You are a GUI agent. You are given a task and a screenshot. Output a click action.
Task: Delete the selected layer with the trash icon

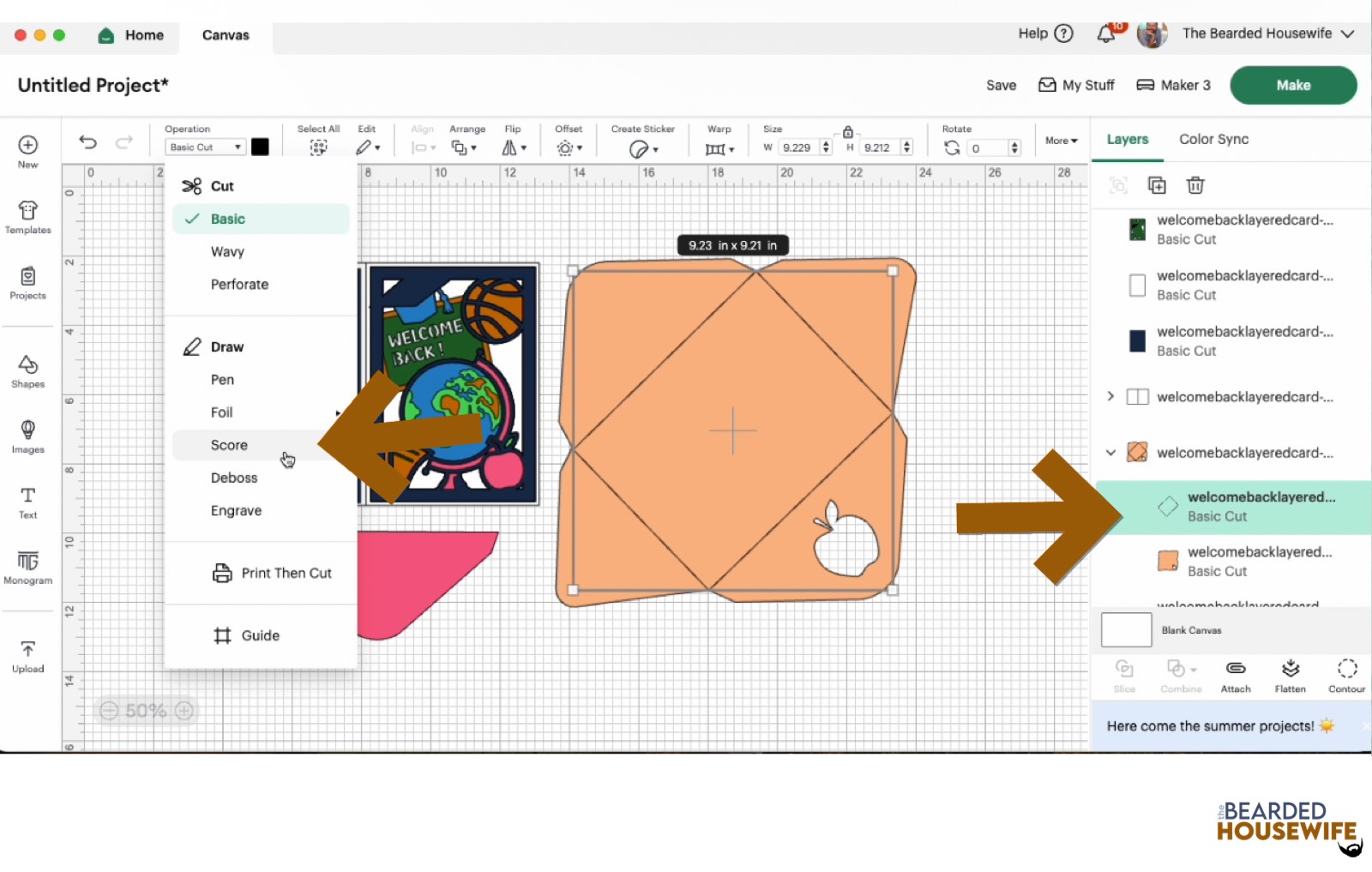click(x=1194, y=184)
